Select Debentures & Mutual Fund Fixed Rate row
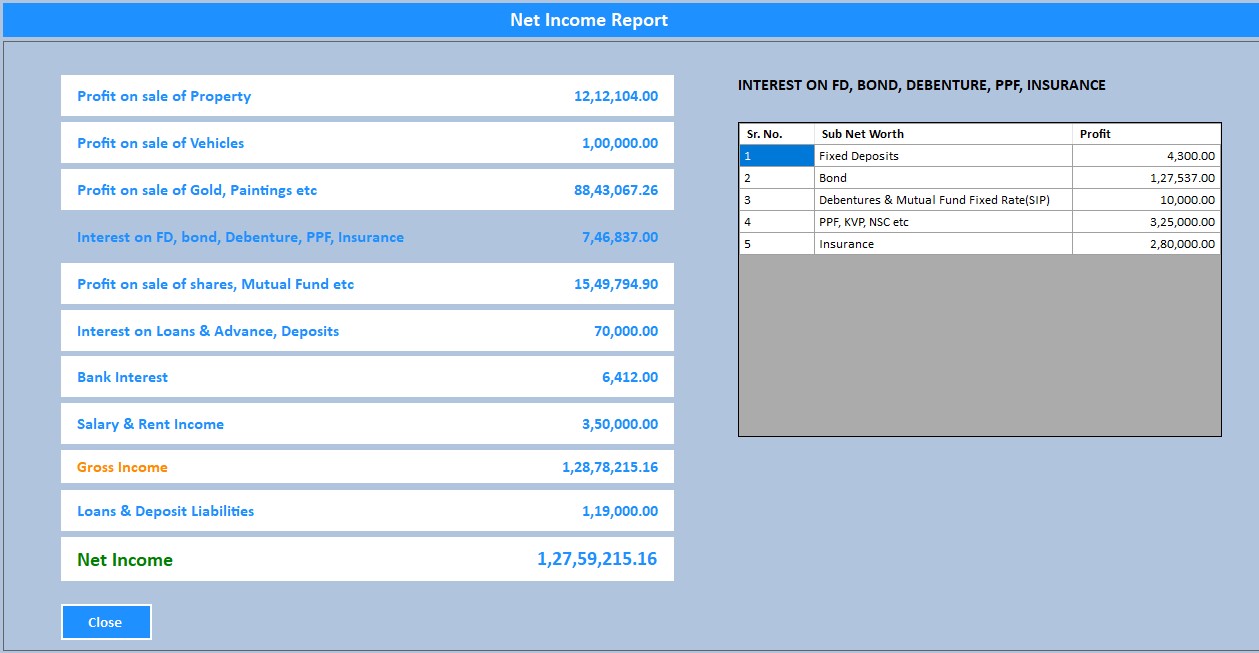This screenshot has width=1259, height=653. tap(942, 200)
